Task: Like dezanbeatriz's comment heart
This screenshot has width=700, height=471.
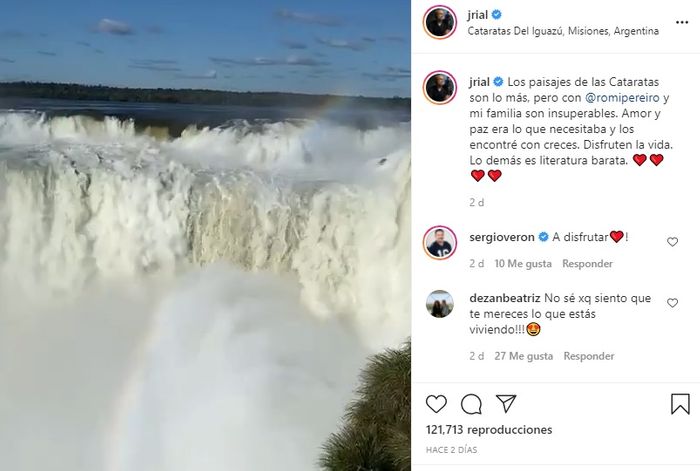Action: click(x=672, y=303)
